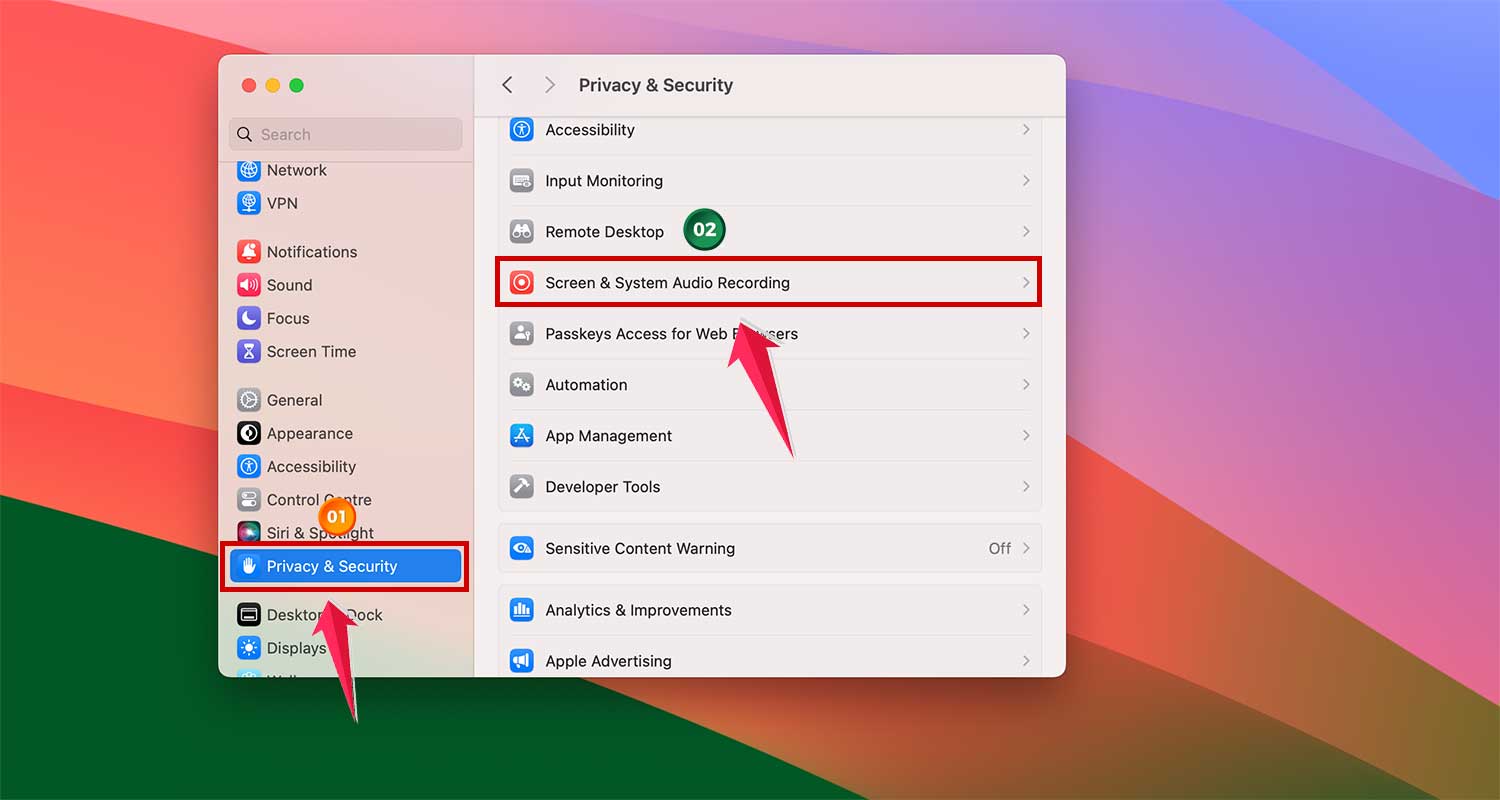Expand Input Monitoring settings
The image size is (1500, 800).
pos(1026,181)
